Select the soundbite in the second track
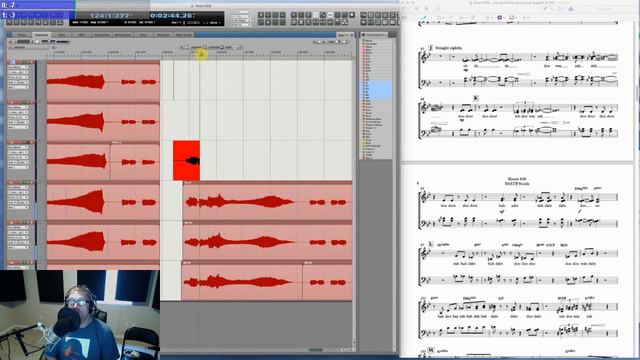Viewport: 640px width, 360px height. click(x=103, y=121)
